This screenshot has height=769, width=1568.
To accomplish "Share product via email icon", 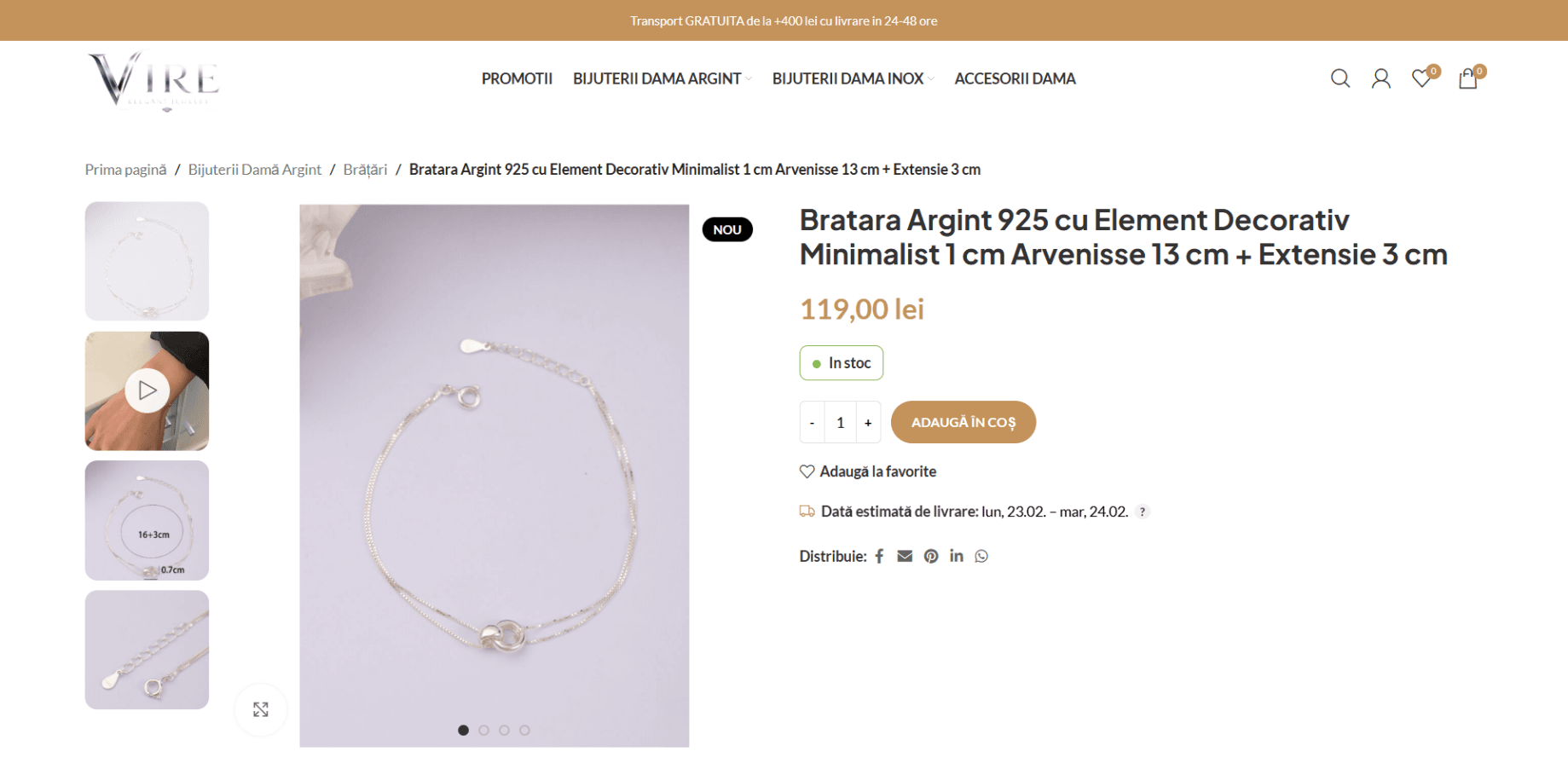I will (x=905, y=557).
